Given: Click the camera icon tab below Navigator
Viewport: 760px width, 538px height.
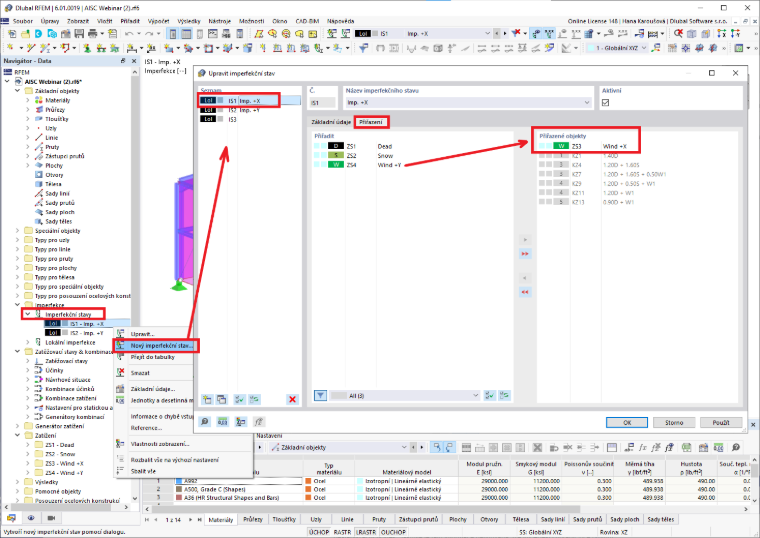Looking at the screenshot, I should click(51, 518).
